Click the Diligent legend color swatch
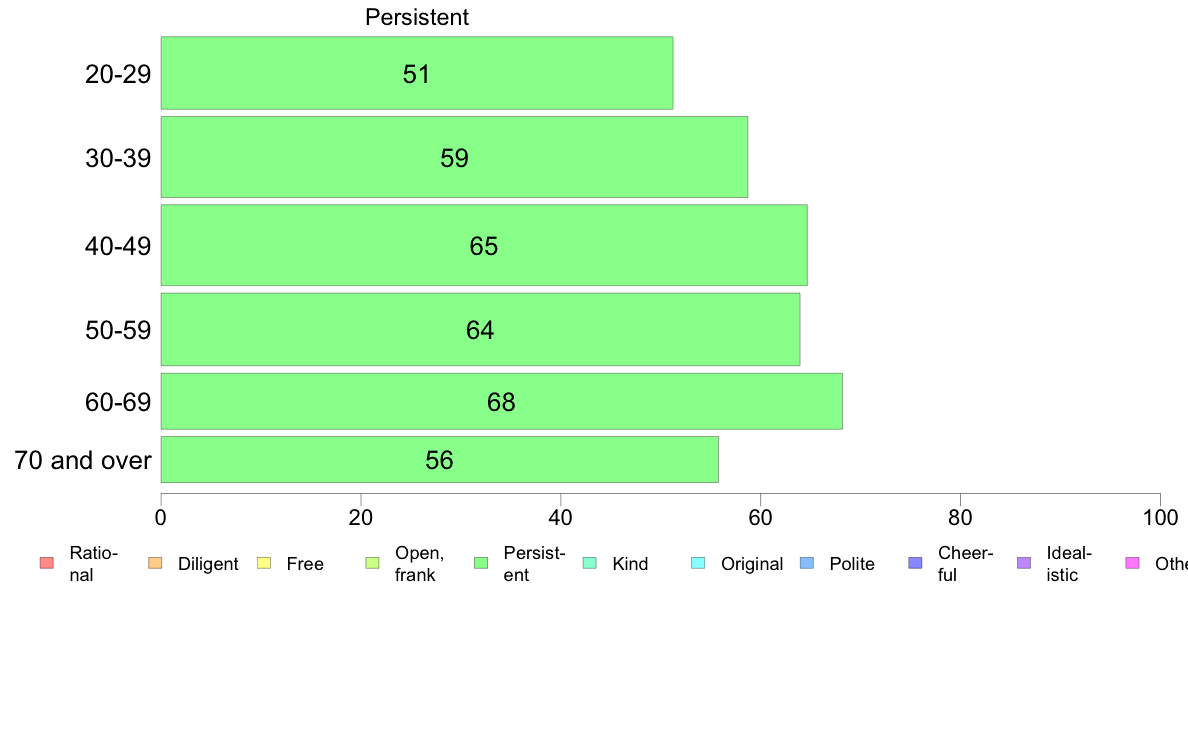The width and height of the screenshot is (1188, 736). coord(155,563)
